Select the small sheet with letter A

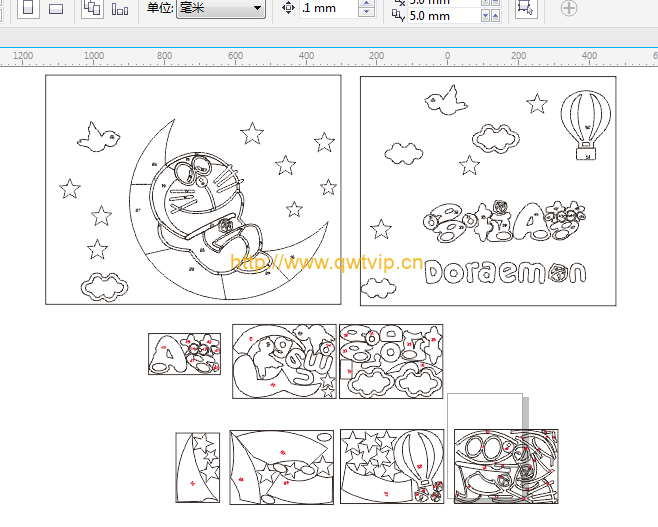click(184, 354)
